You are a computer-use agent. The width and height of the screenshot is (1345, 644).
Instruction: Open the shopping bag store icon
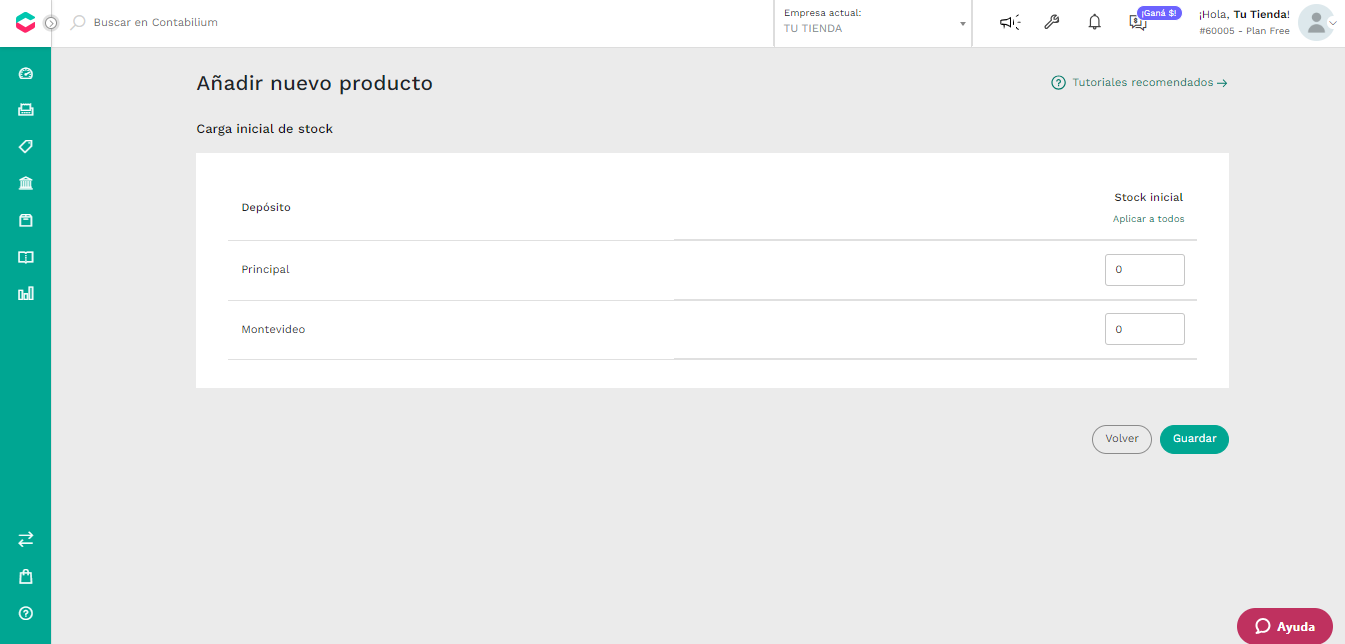[x=26, y=576]
